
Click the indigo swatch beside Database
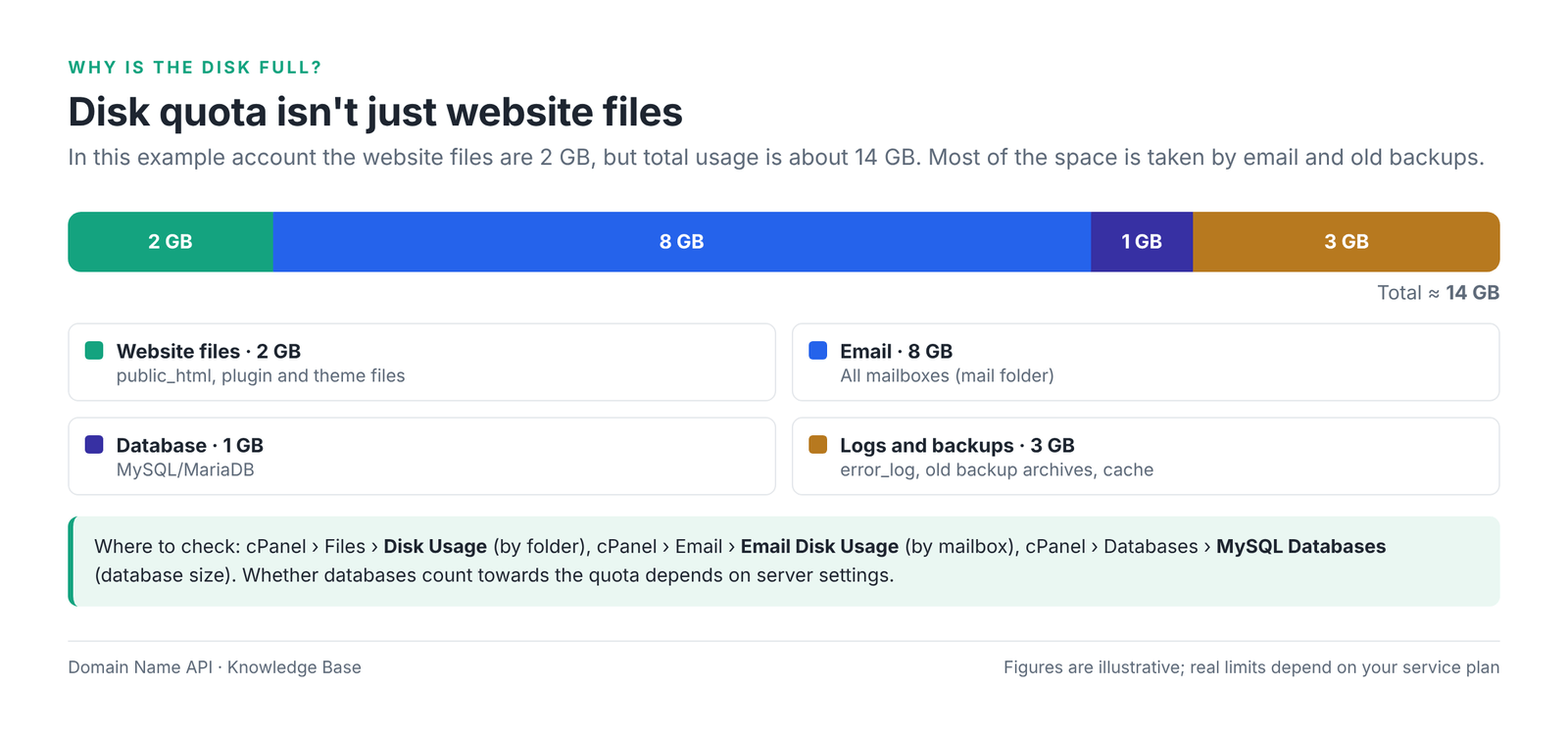click(x=94, y=445)
